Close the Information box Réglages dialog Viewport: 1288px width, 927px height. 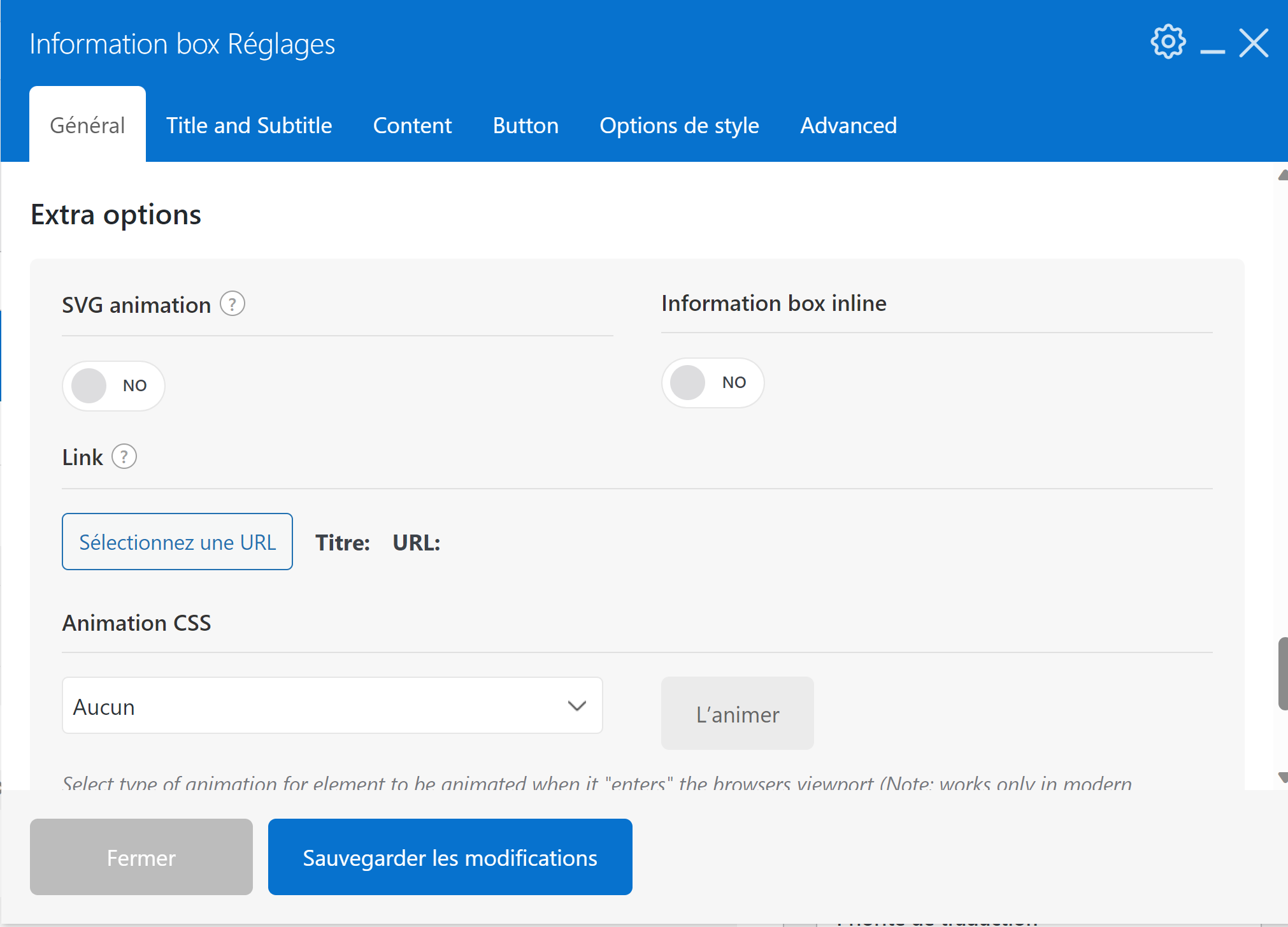(x=1254, y=43)
